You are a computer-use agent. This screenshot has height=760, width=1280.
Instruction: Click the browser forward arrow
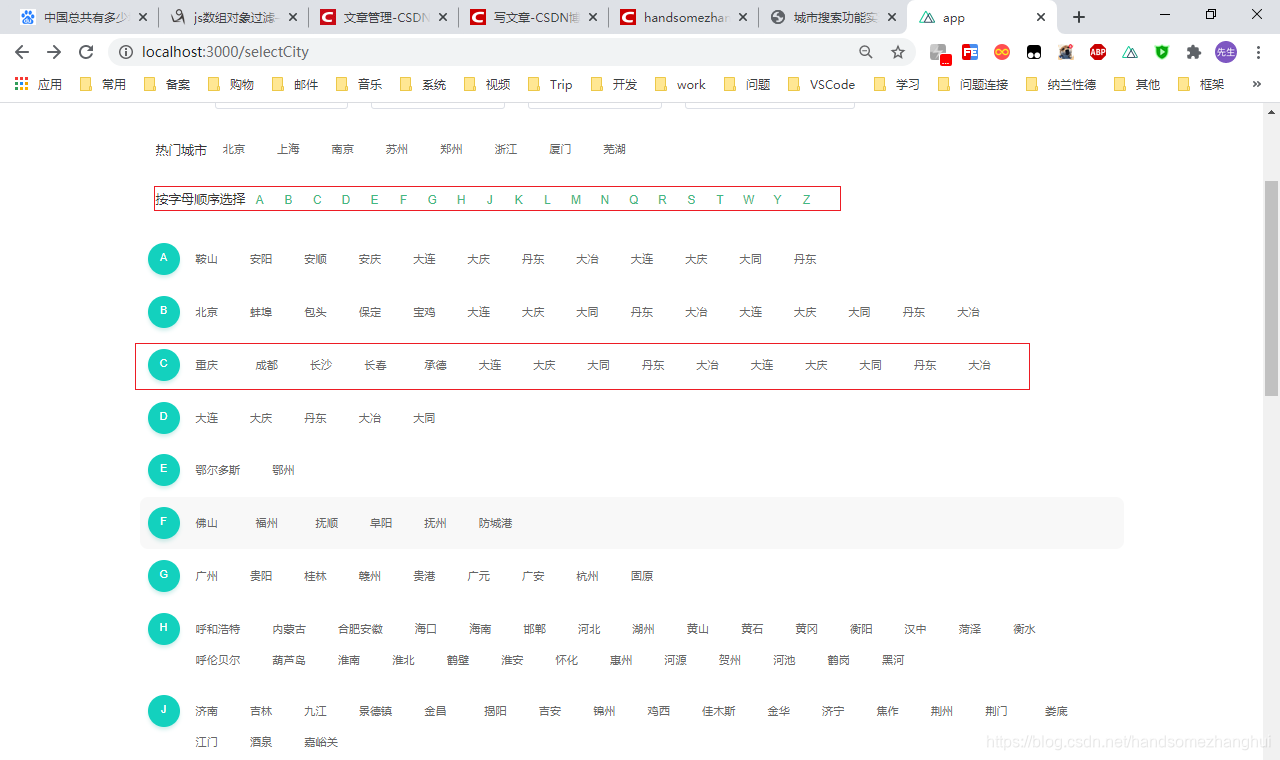(x=54, y=52)
